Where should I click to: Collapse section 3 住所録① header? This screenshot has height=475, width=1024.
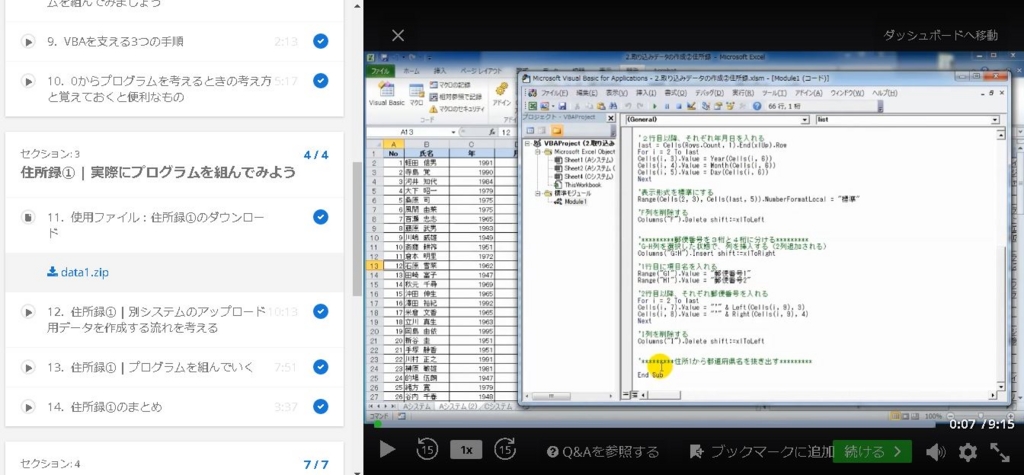click(174, 164)
